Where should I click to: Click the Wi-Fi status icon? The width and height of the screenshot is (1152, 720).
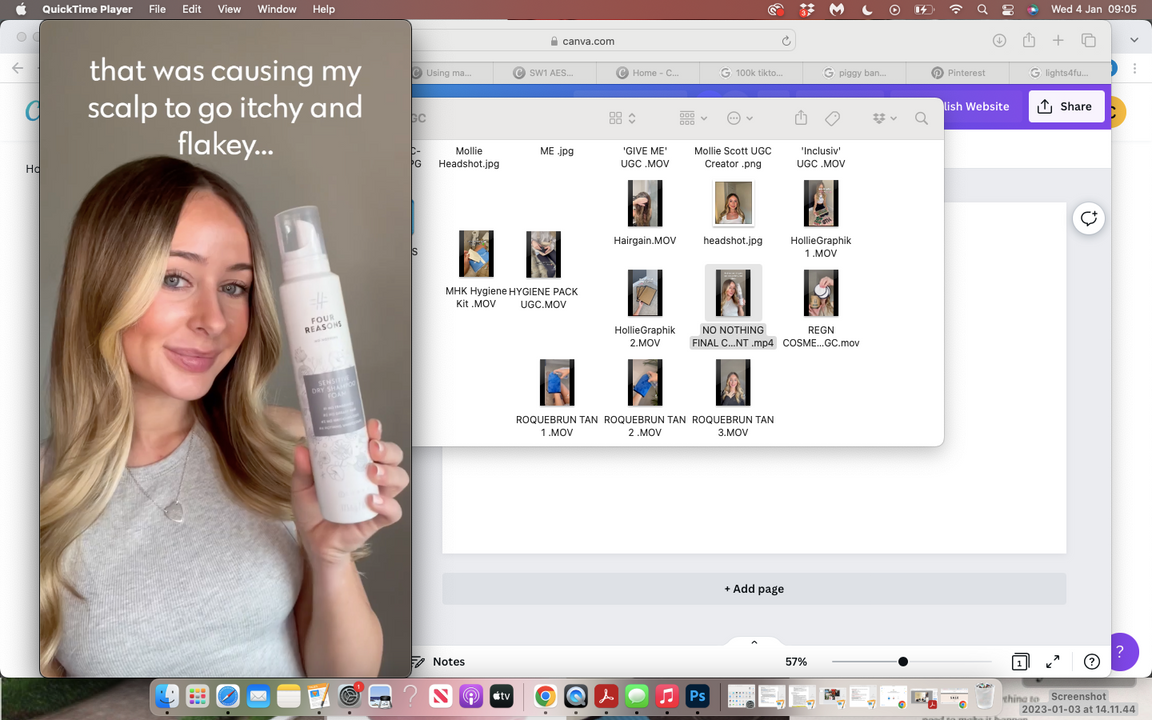pyautogui.click(x=956, y=10)
